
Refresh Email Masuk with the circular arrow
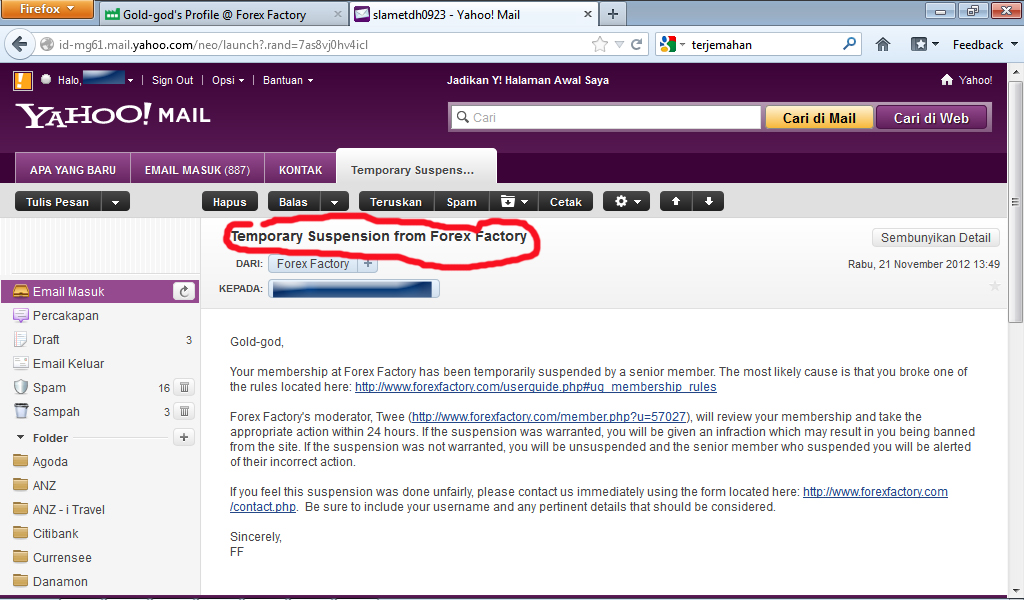click(184, 291)
